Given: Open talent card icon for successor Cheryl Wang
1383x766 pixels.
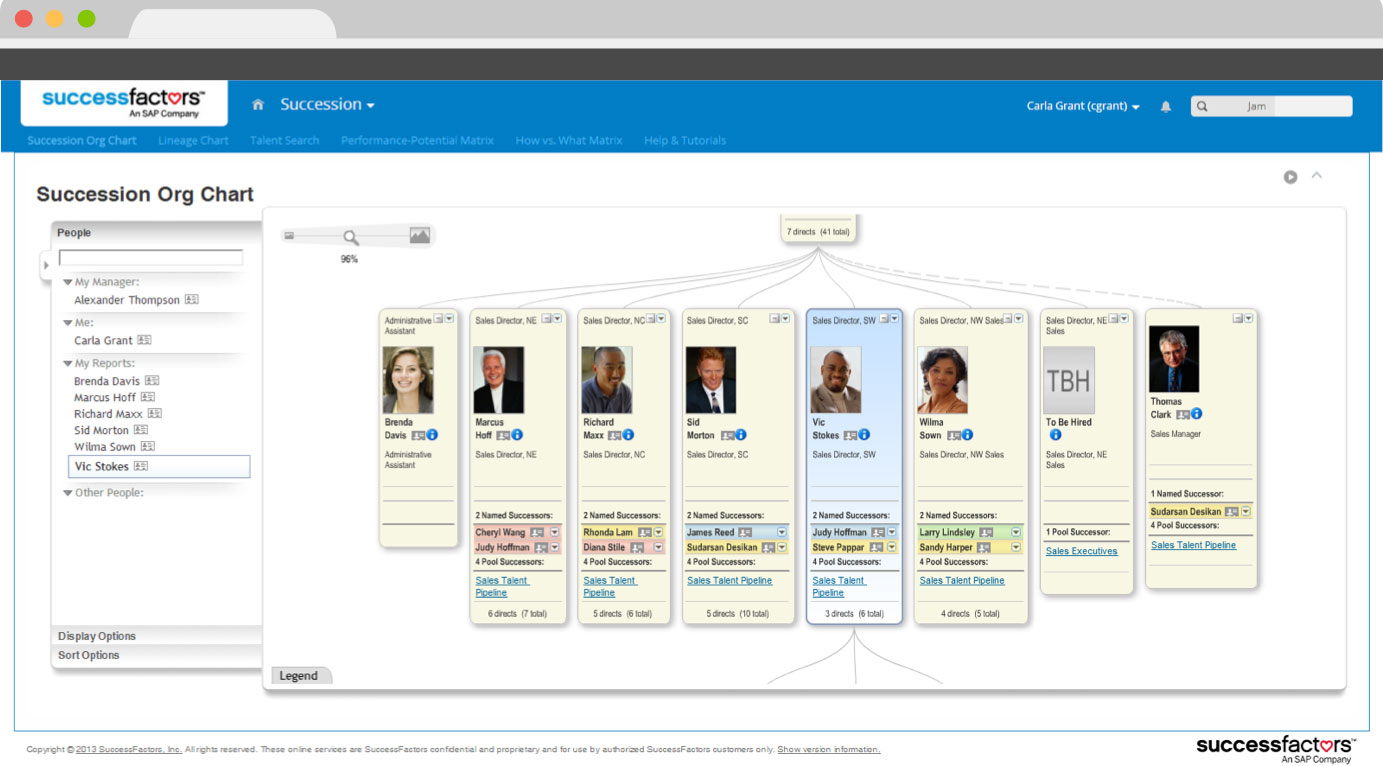Looking at the screenshot, I should [537, 533].
